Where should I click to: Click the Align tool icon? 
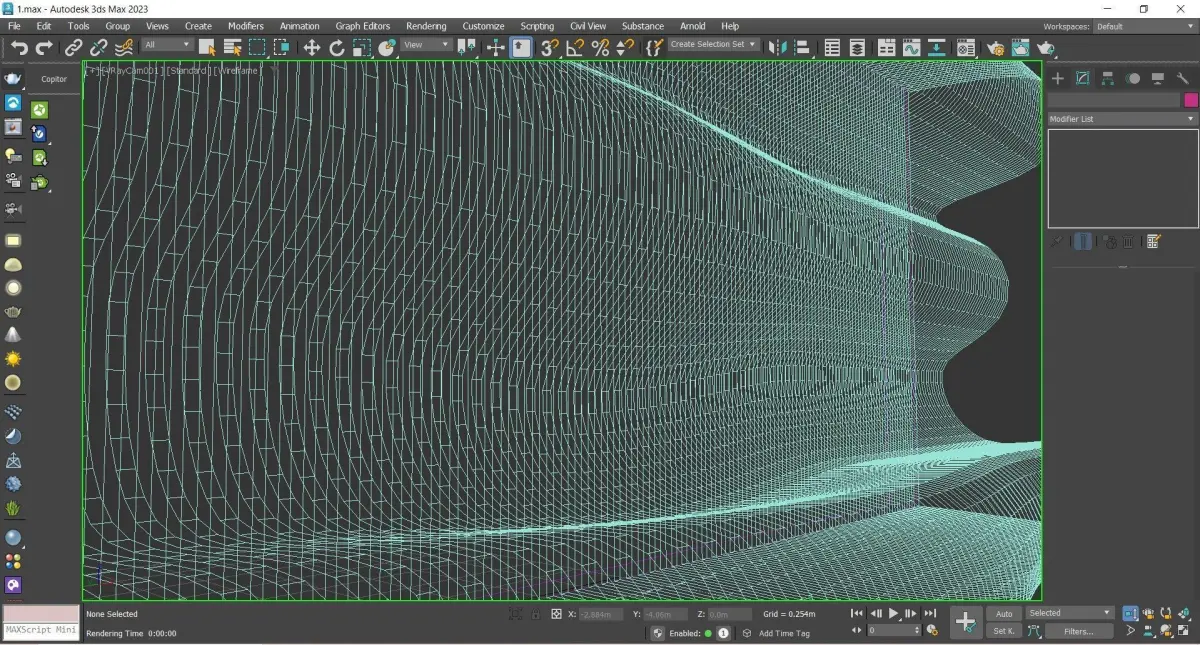[802, 47]
